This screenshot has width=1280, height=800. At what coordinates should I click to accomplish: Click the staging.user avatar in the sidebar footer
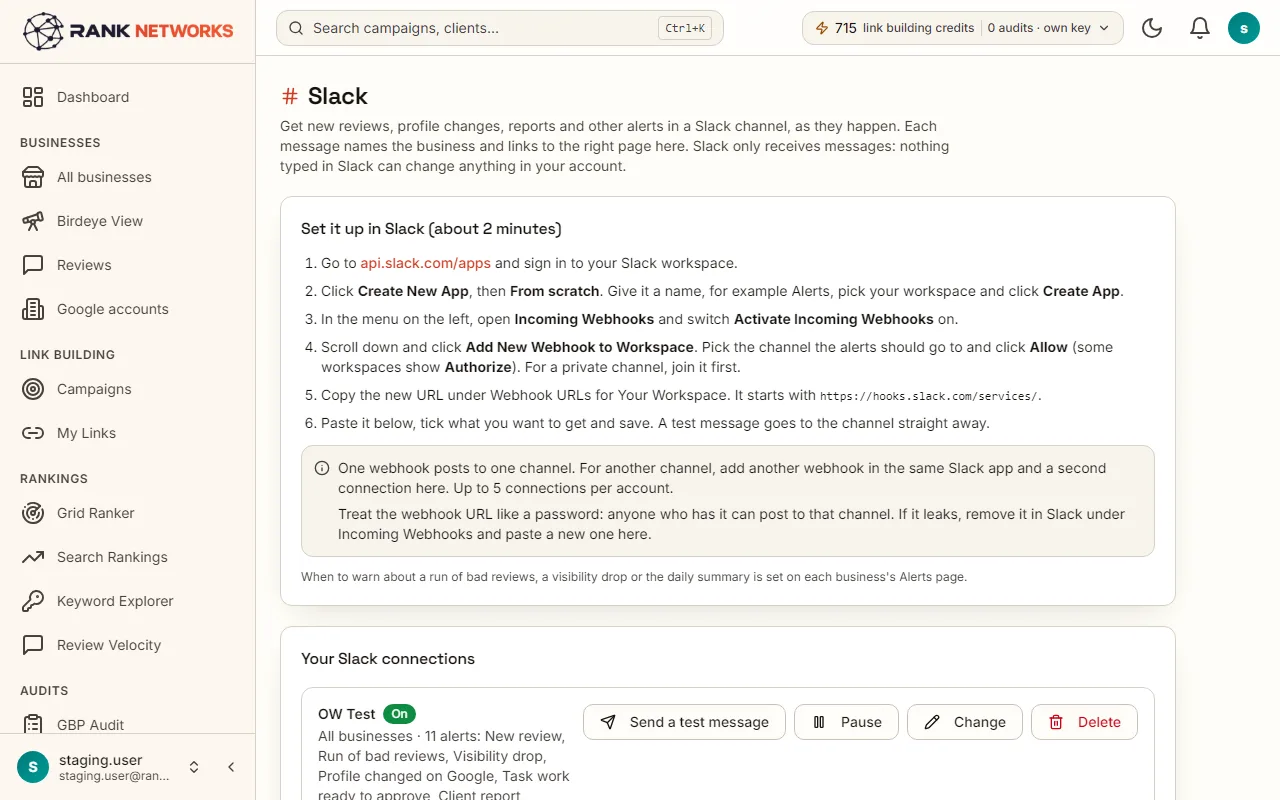point(33,767)
